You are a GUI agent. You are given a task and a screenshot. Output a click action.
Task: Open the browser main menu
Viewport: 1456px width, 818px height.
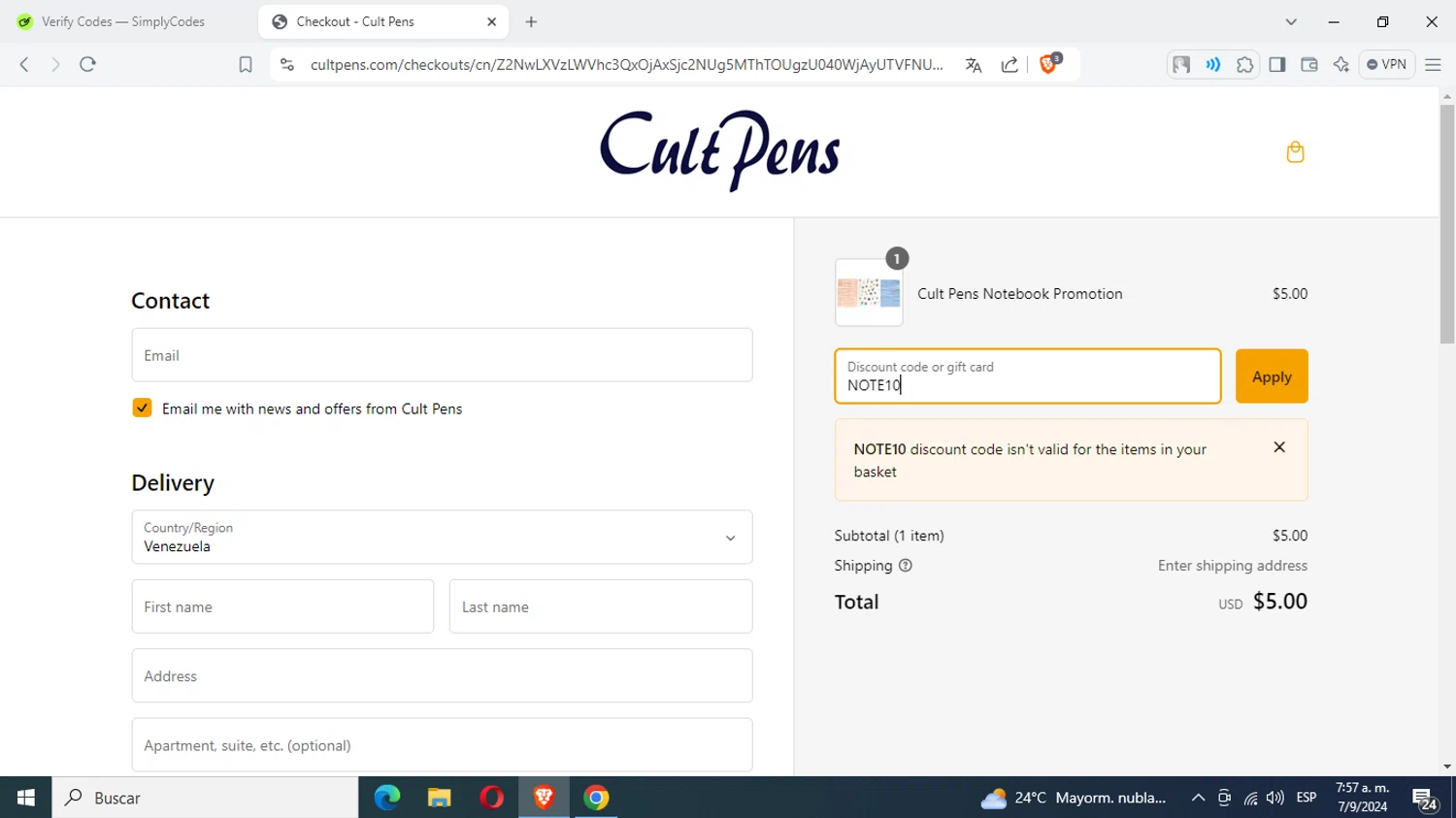click(1433, 64)
